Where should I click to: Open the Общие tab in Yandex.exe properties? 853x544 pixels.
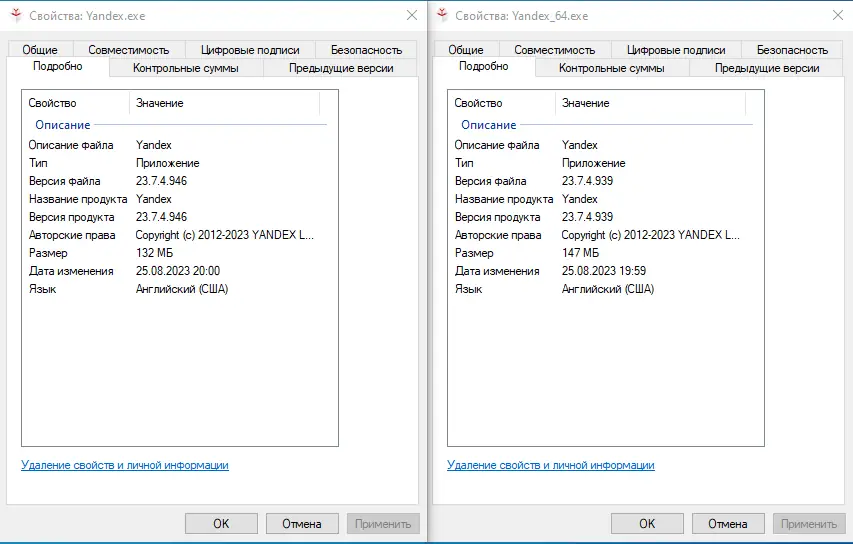(x=40, y=50)
